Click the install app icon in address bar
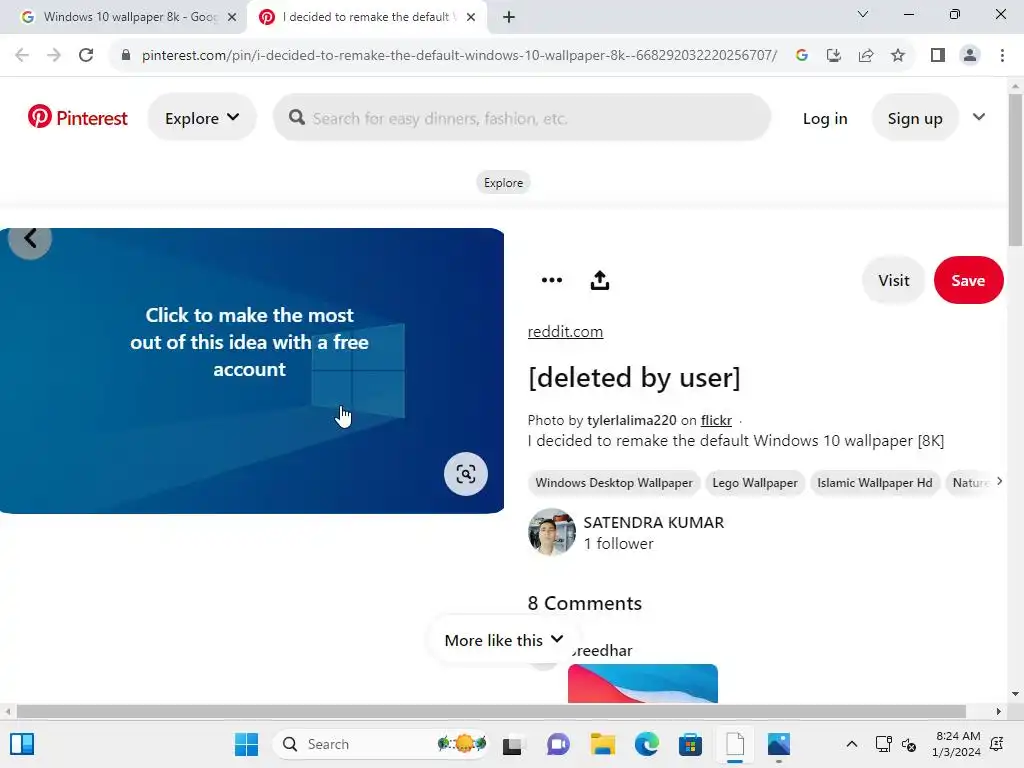Screen dimensions: 1024x768 click(x=834, y=56)
